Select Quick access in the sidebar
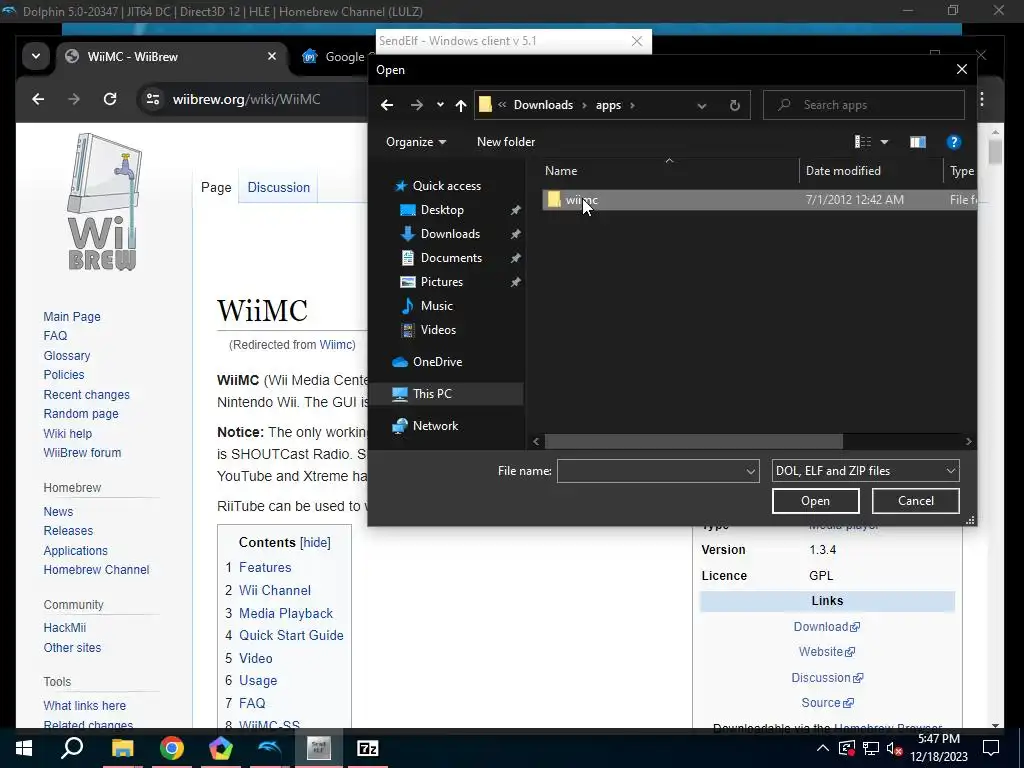The height and width of the screenshot is (768, 1024). [447, 186]
